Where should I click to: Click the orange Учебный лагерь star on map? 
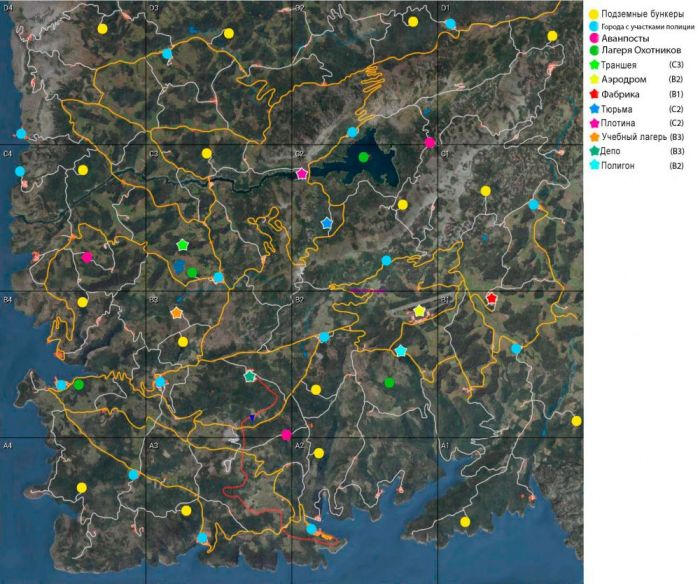coord(177,313)
